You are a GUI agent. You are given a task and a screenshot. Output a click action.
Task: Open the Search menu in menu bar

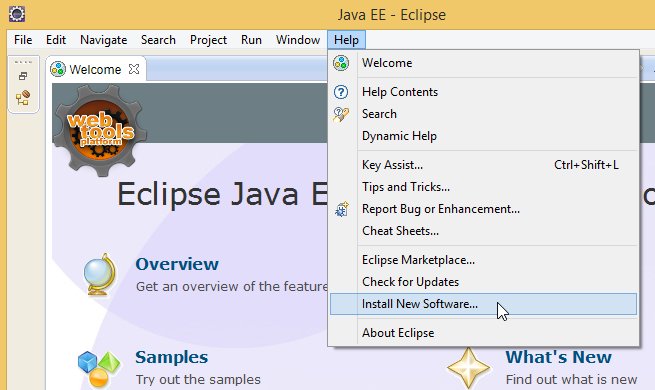[x=158, y=40]
